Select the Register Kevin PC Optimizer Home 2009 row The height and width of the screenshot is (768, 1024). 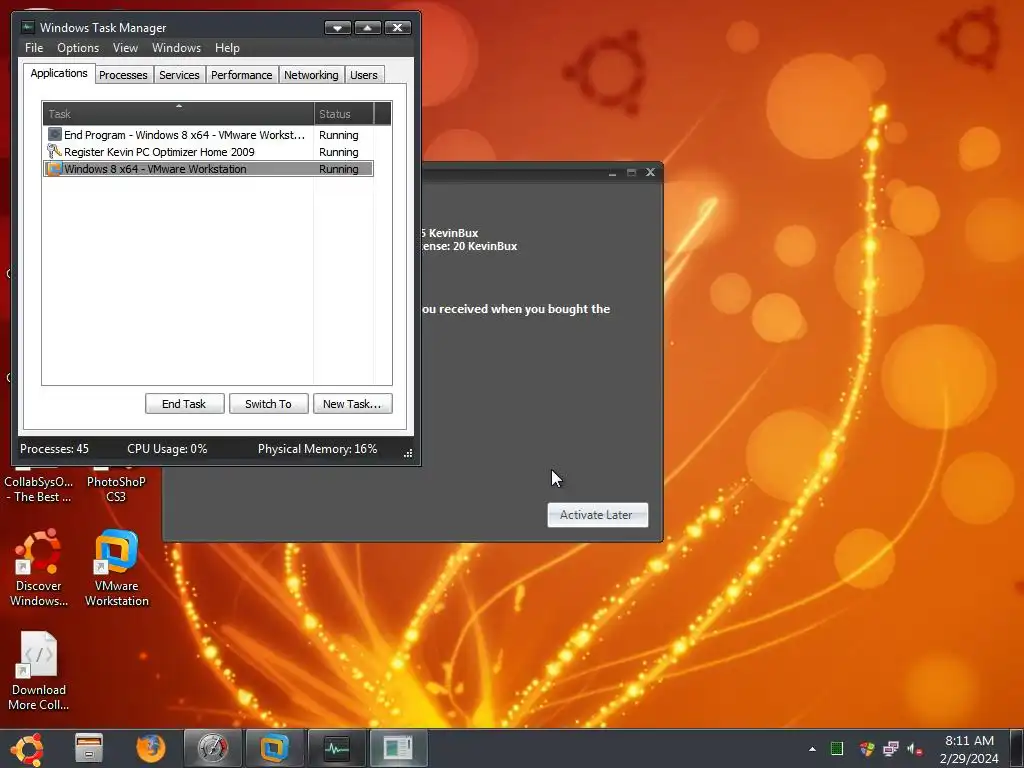tap(208, 152)
